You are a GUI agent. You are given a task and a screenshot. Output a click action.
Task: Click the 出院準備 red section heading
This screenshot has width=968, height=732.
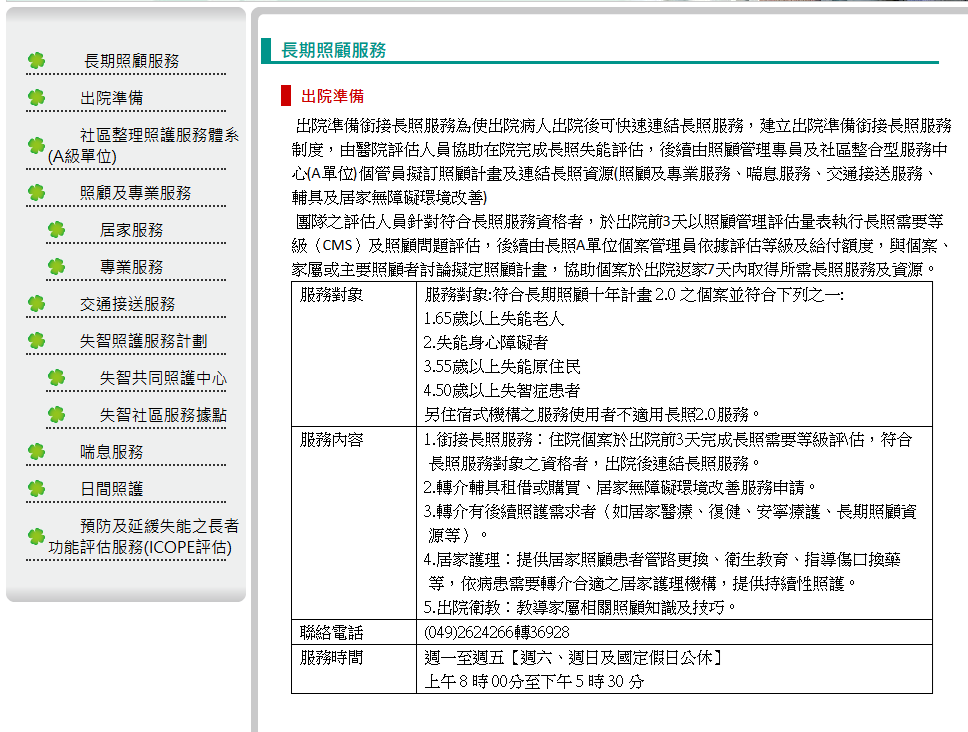point(332,96)
